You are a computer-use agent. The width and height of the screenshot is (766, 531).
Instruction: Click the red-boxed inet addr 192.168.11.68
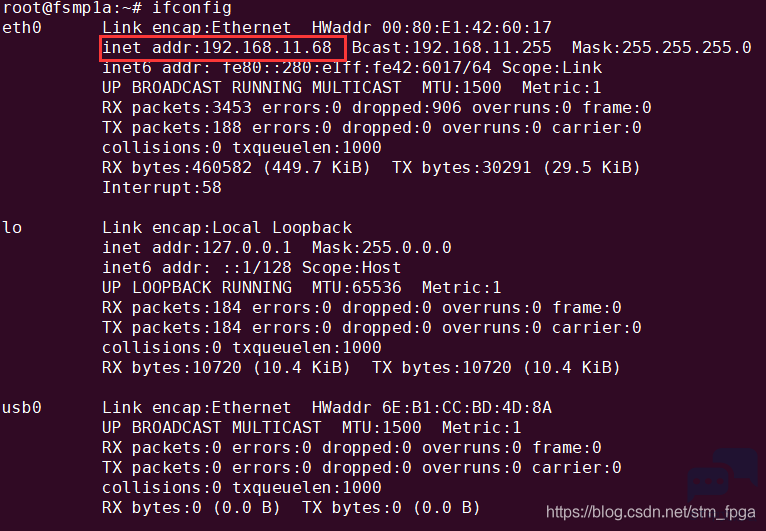click(222, 48)
